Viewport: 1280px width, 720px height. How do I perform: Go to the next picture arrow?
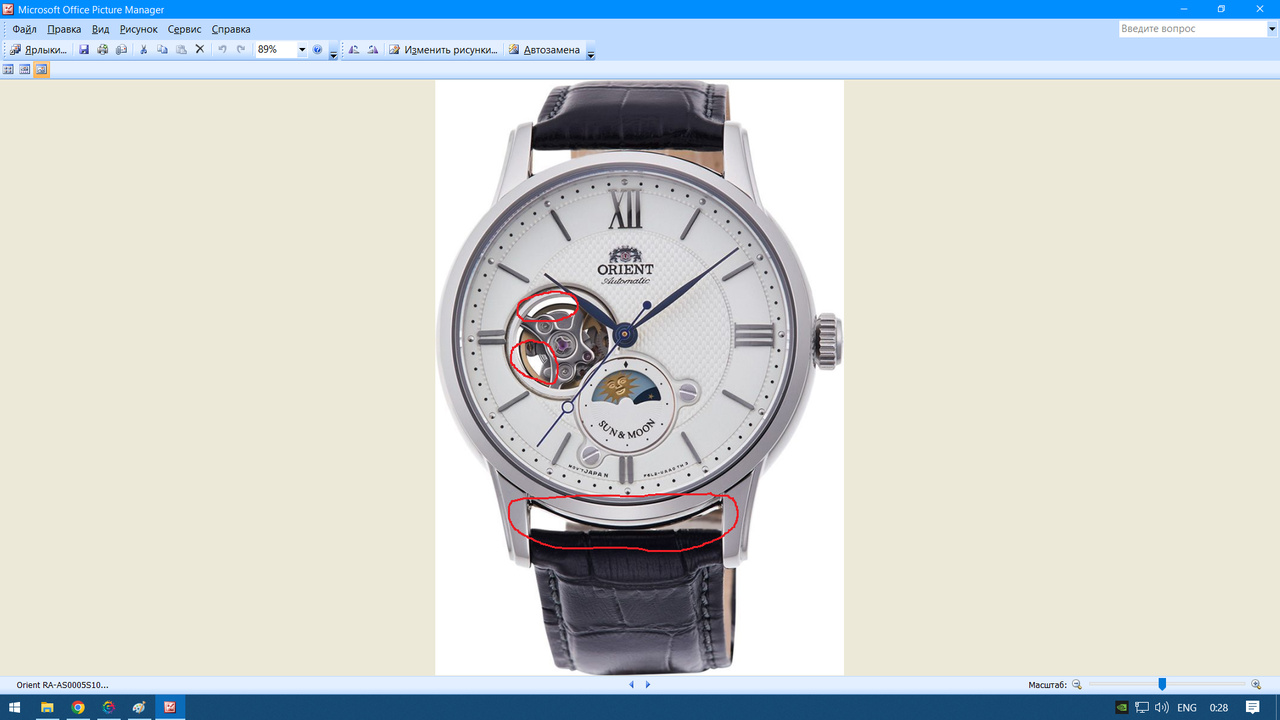point(648,685)
